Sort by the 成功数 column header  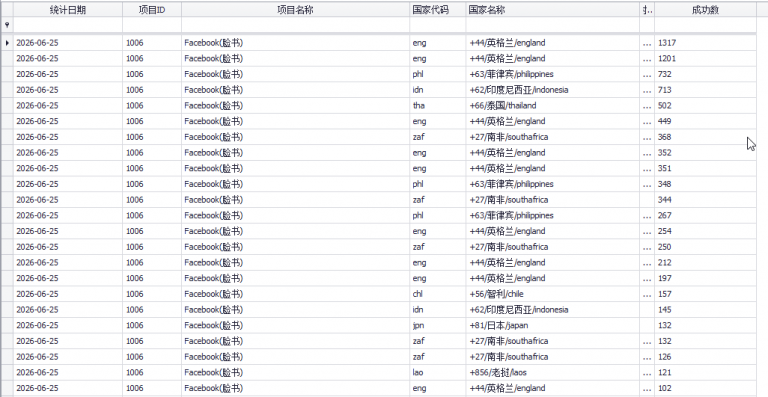(x=705, y=10)
